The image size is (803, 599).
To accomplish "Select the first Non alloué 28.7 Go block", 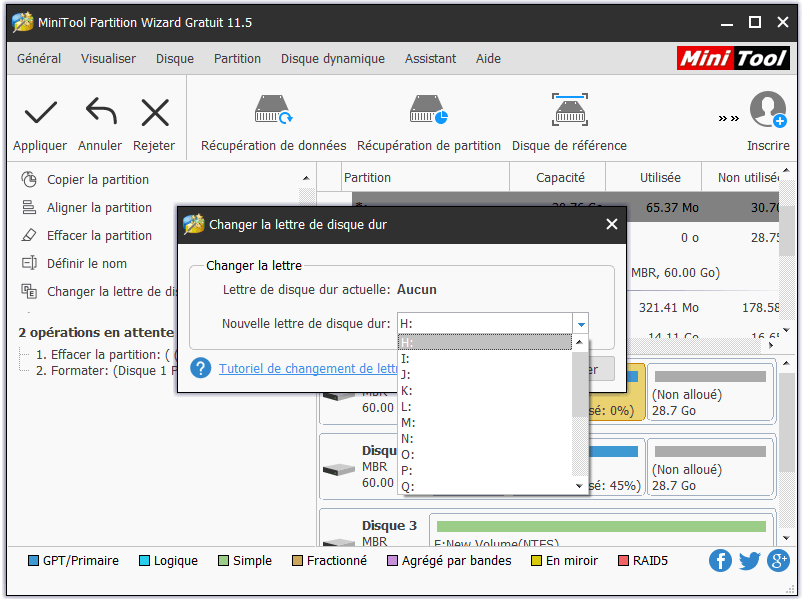I will [x=710, y=392].
